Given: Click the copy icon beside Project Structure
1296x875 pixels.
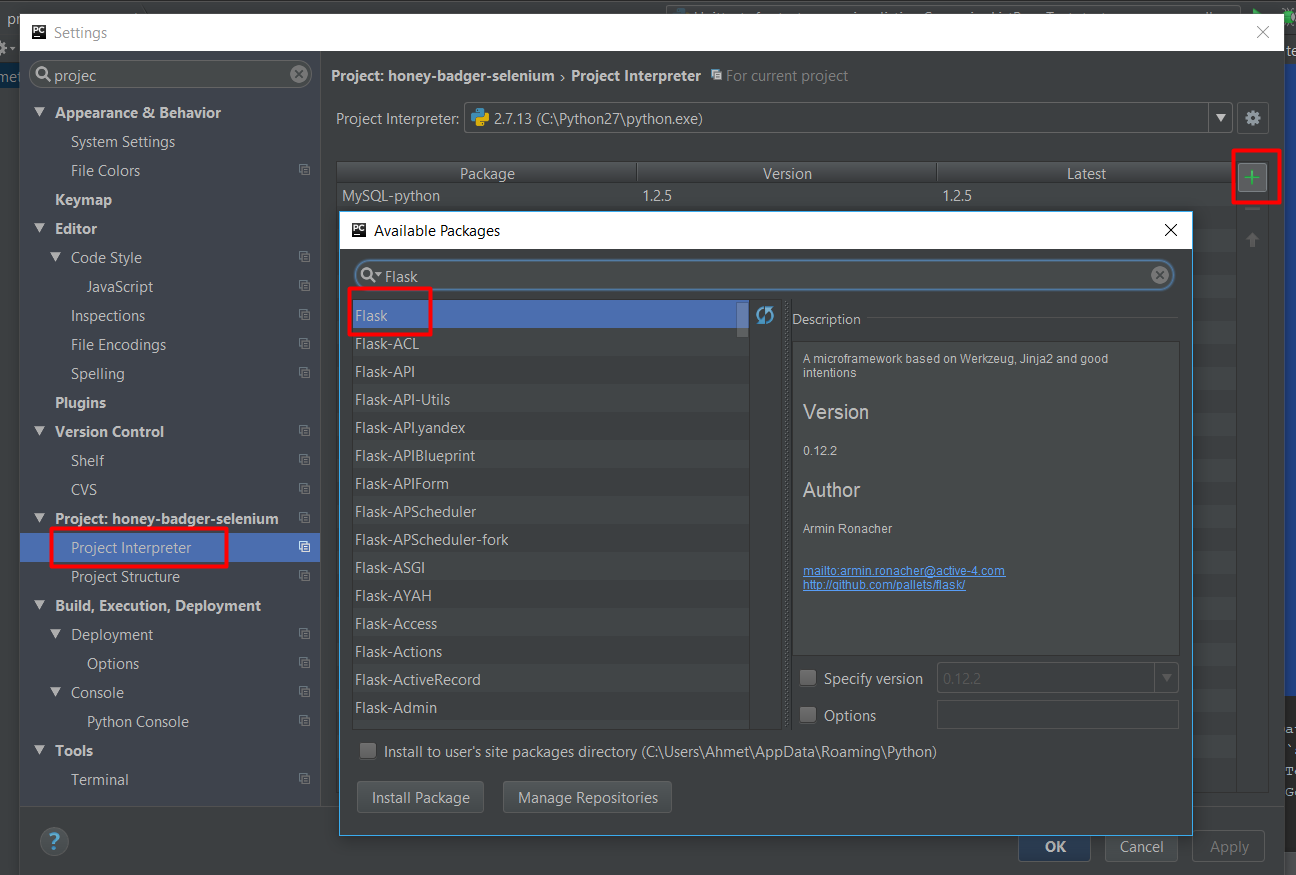Looking at the screenshot, I should tap(304, 576).
